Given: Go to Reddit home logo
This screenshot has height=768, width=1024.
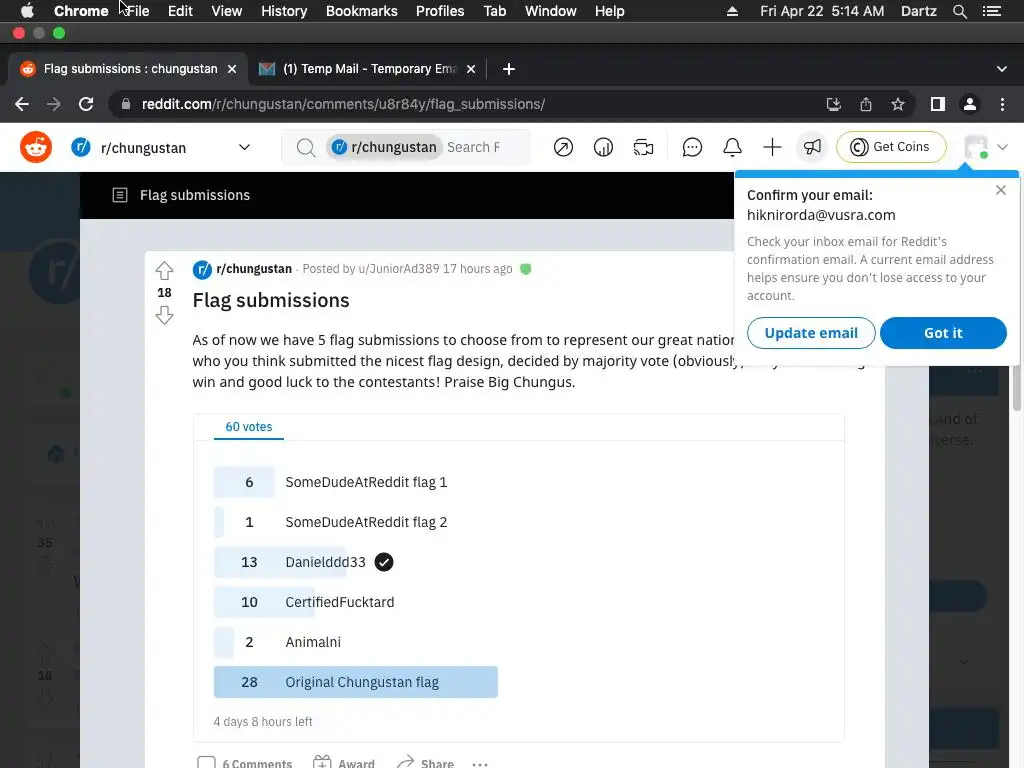Looking at the screenshot, I should click(x=36, y=148).
